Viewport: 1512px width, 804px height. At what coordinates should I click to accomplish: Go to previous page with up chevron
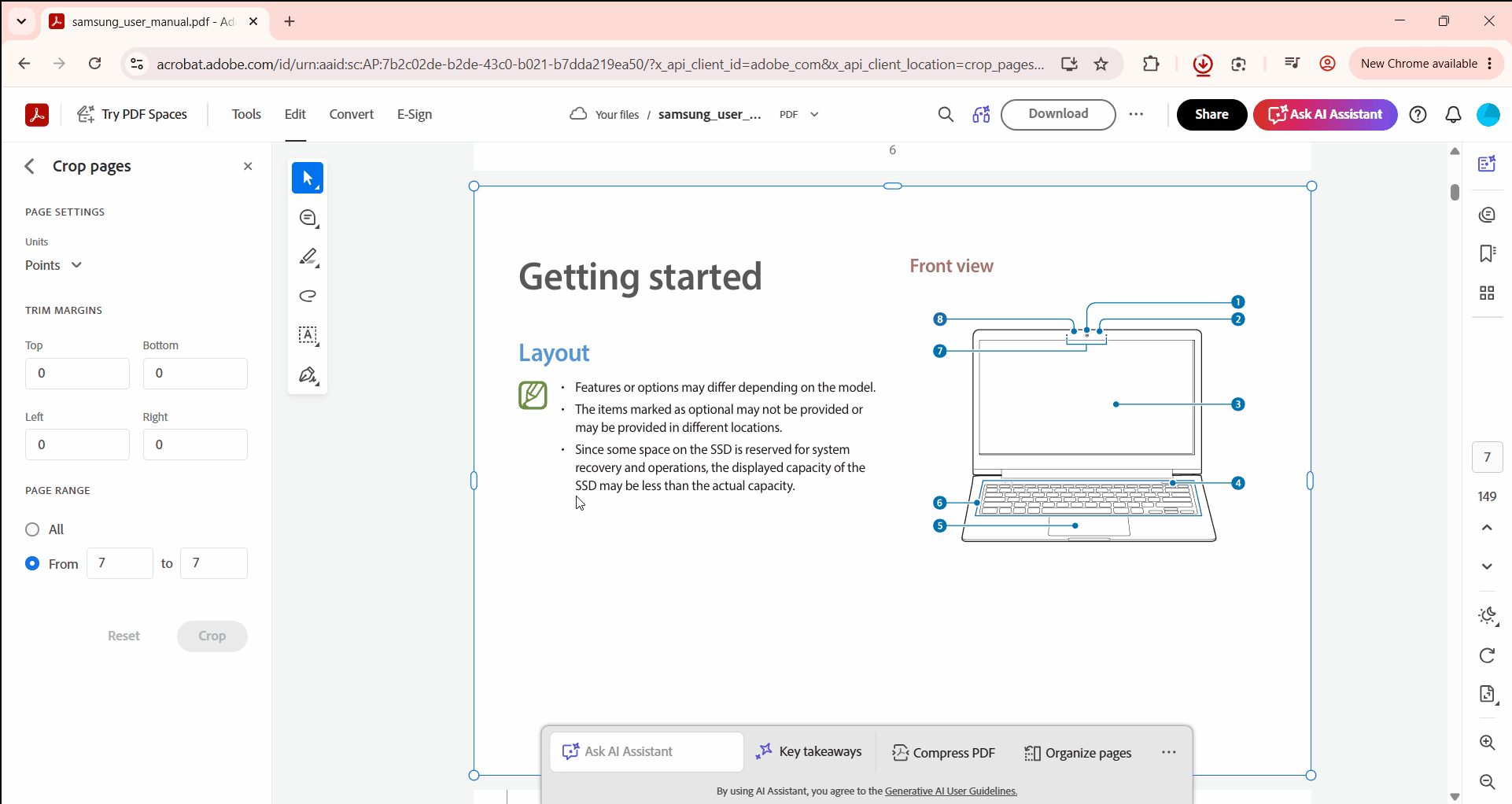pyautogui.click(x=1487, y=528)
